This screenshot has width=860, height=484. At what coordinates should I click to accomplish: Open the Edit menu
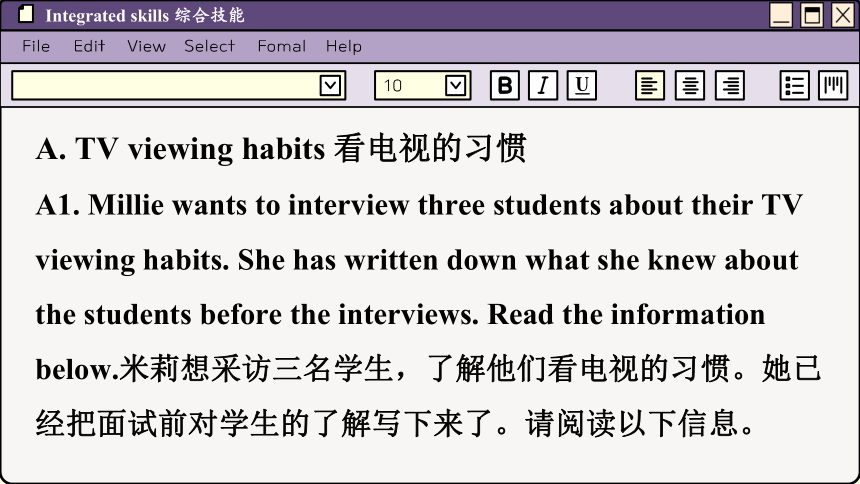[x=89, y=46]
